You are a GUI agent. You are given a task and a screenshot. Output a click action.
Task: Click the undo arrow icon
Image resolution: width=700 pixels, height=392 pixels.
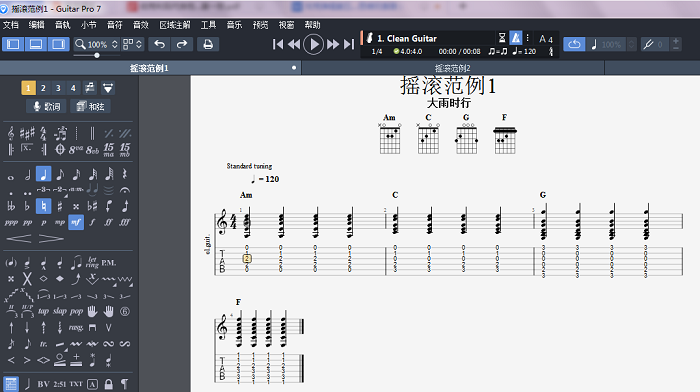pos(159,44)
